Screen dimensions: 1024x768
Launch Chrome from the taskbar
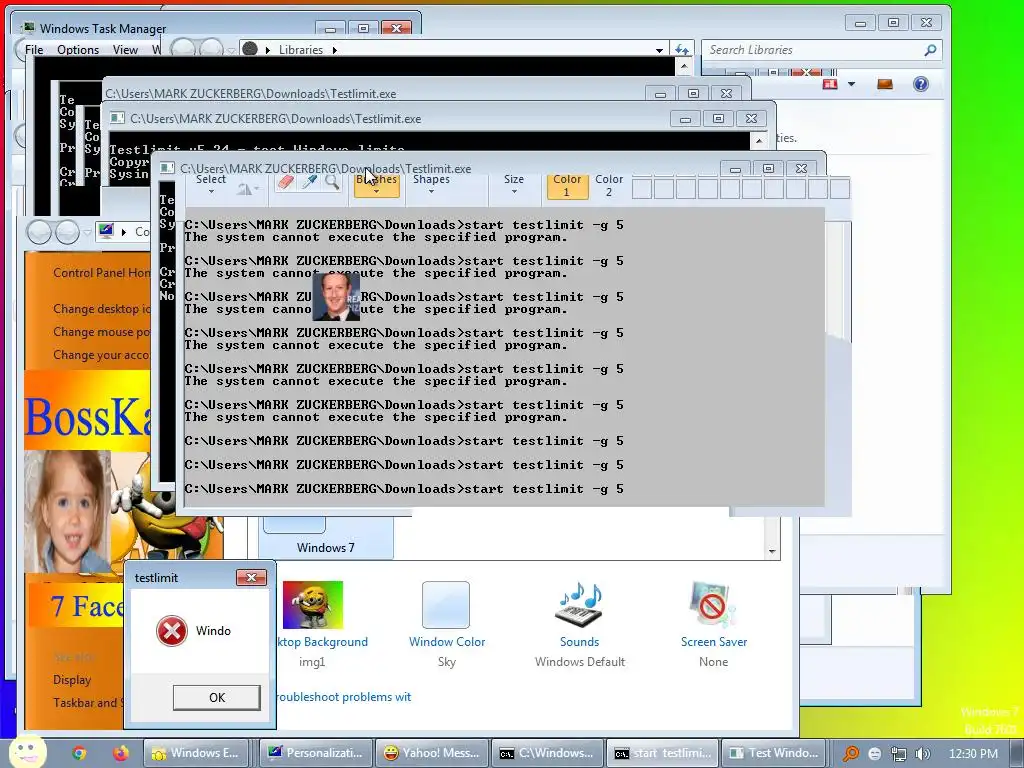pos(79,753)
